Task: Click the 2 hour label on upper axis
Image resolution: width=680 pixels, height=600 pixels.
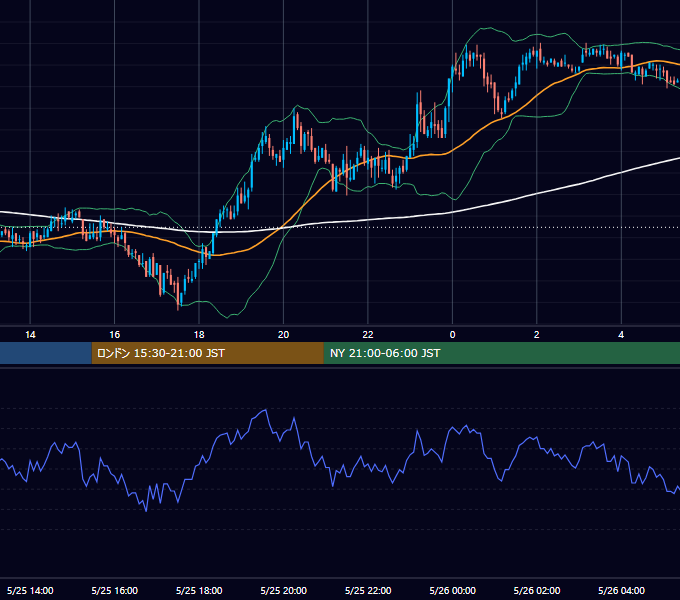Action: (536, 335)
